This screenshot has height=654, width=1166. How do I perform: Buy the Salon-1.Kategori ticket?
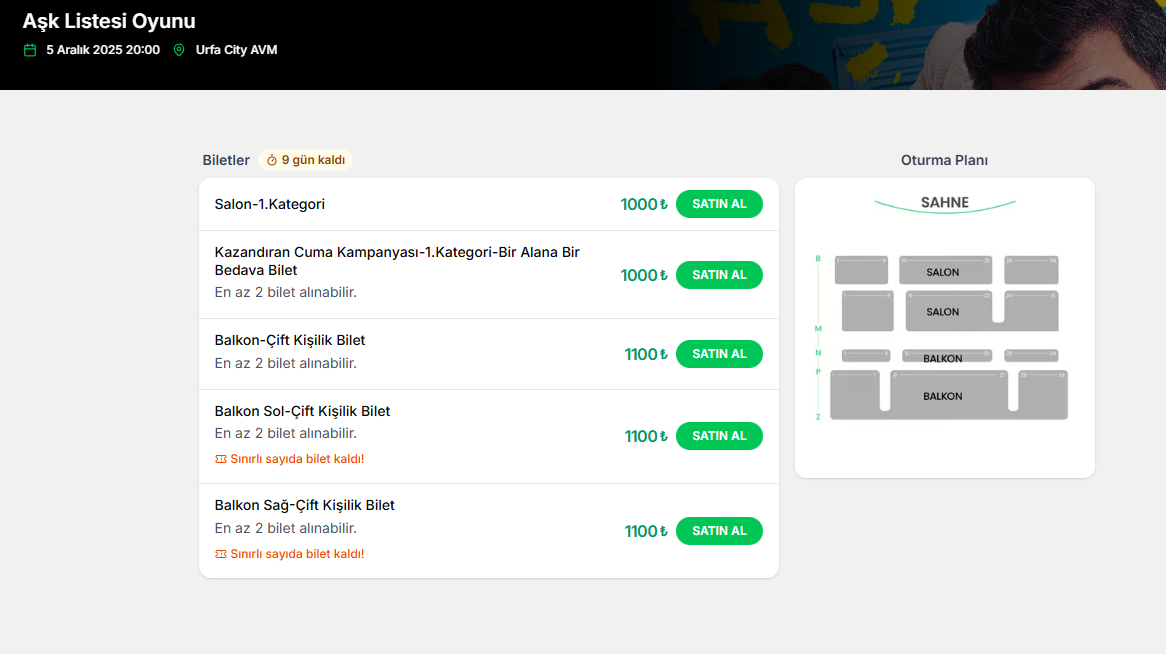[x=718, y=204]
